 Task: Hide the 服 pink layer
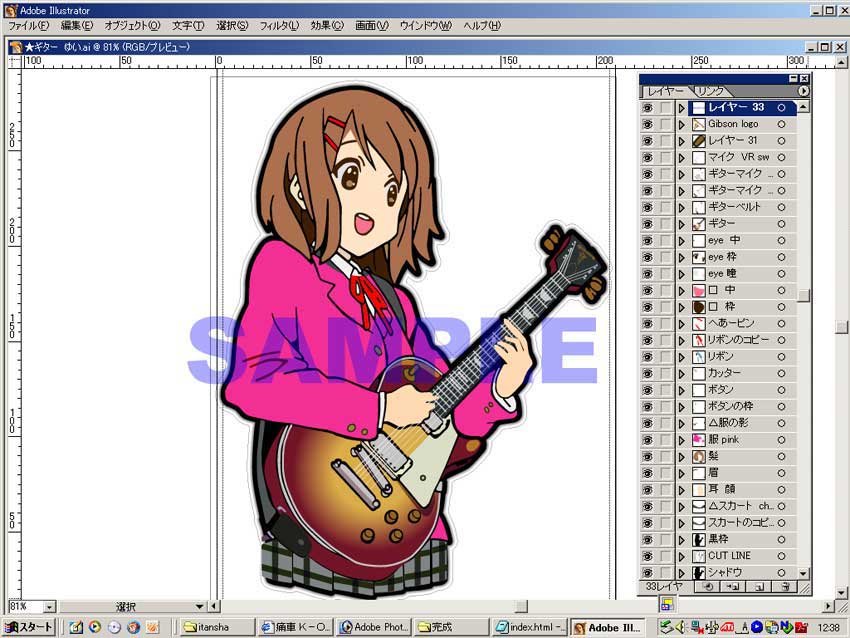647,440
